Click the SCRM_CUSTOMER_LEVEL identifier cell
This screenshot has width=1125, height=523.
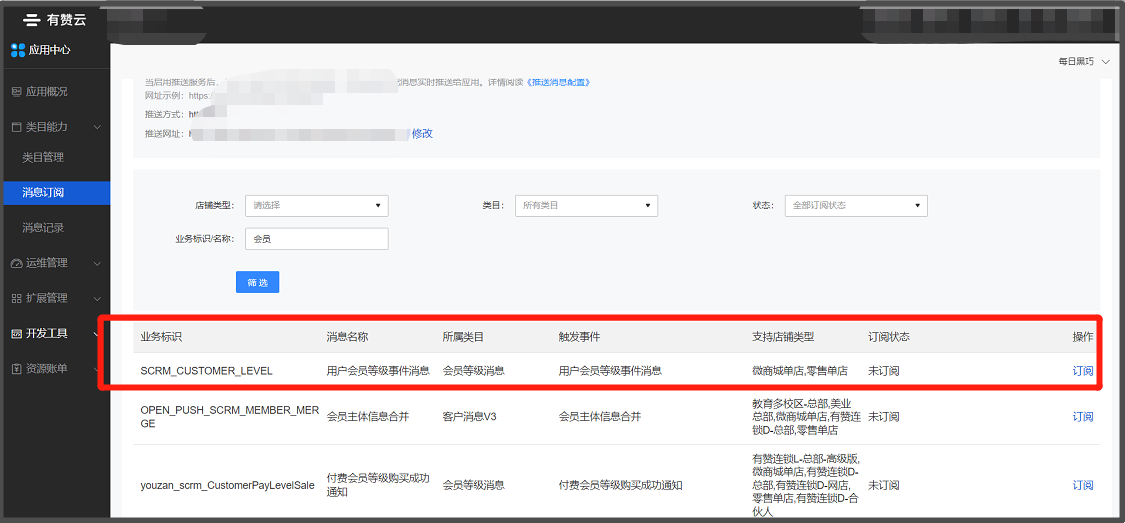point(207,372)
